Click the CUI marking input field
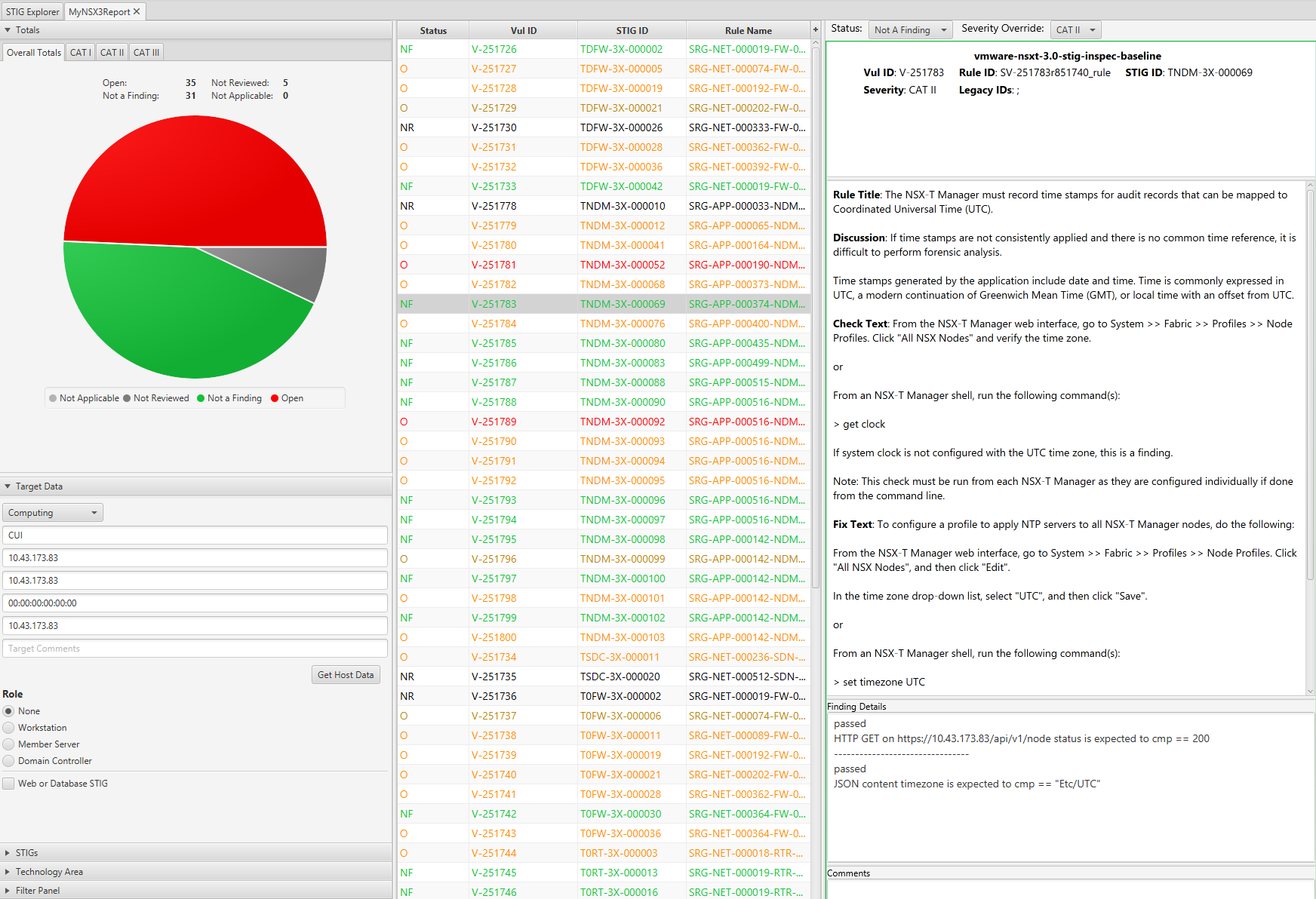 (195, 535)
